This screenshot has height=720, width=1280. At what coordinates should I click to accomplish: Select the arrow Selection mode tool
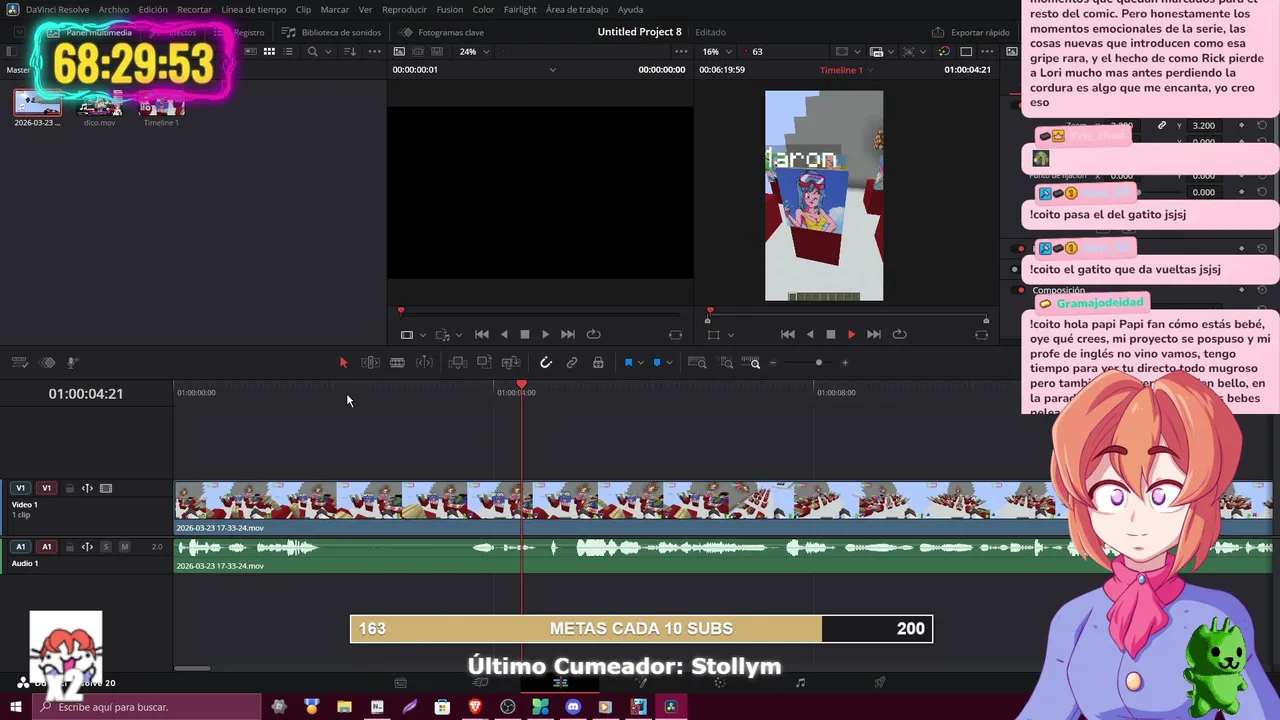point(343,363)
